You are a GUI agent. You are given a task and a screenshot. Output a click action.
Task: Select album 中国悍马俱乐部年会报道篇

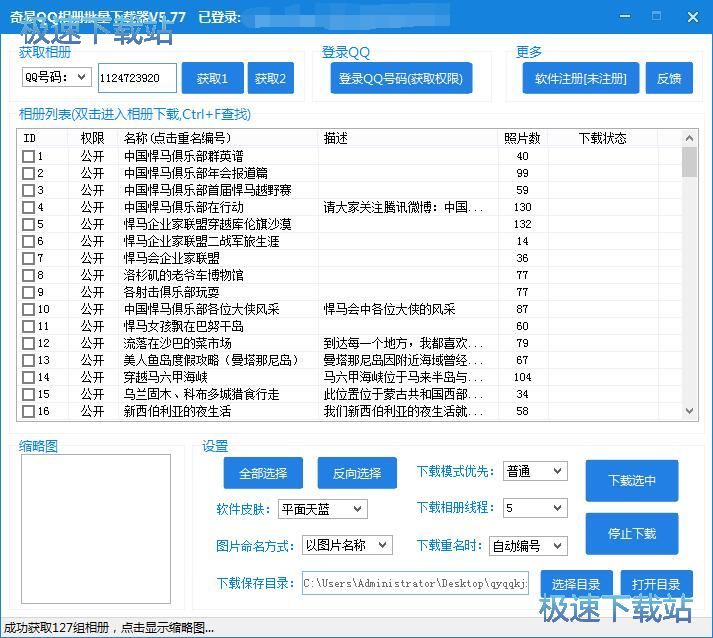pos(196,173)
